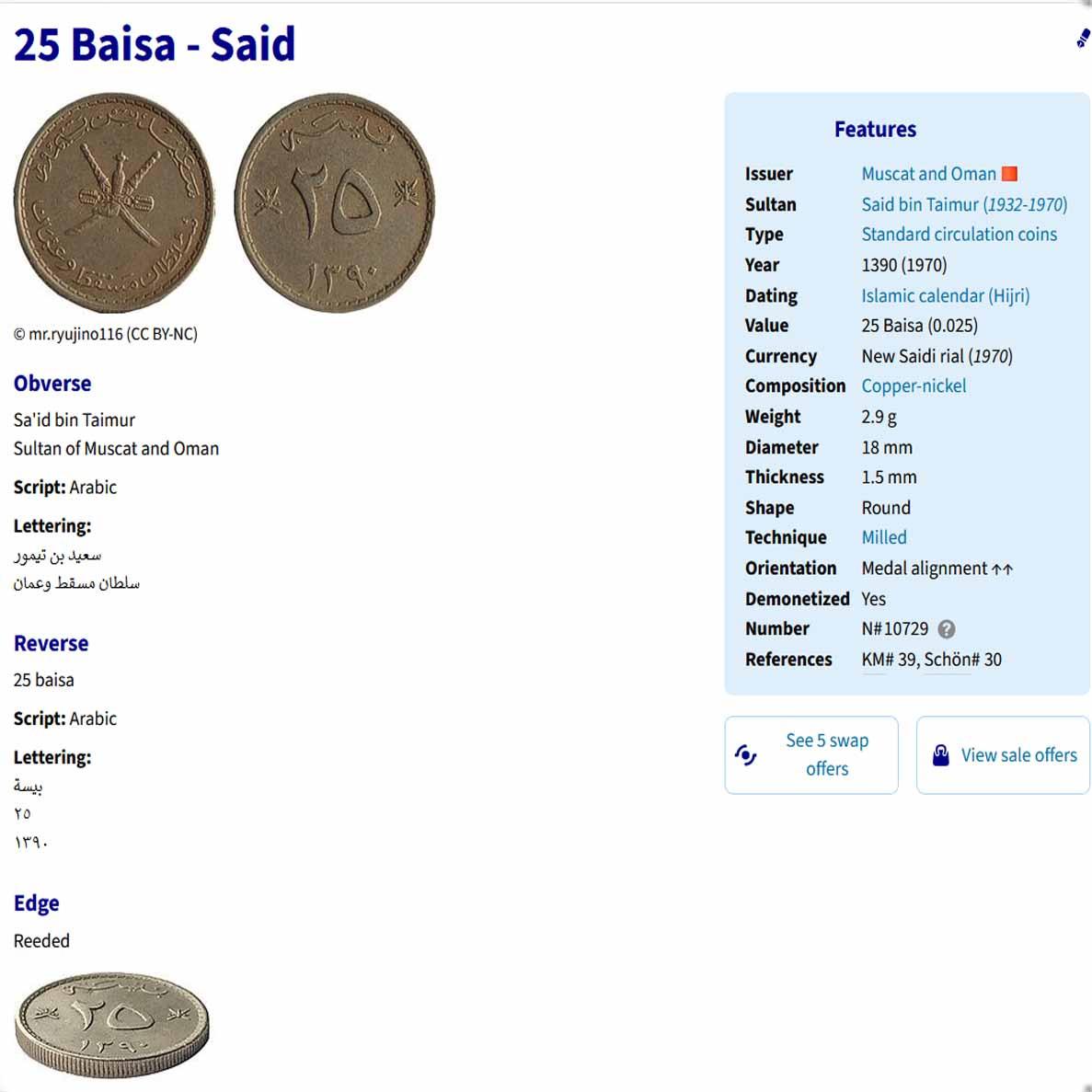Click the edit pencil icon top right
This screenshot has width=1092, height=1092.
(1084, 38)
